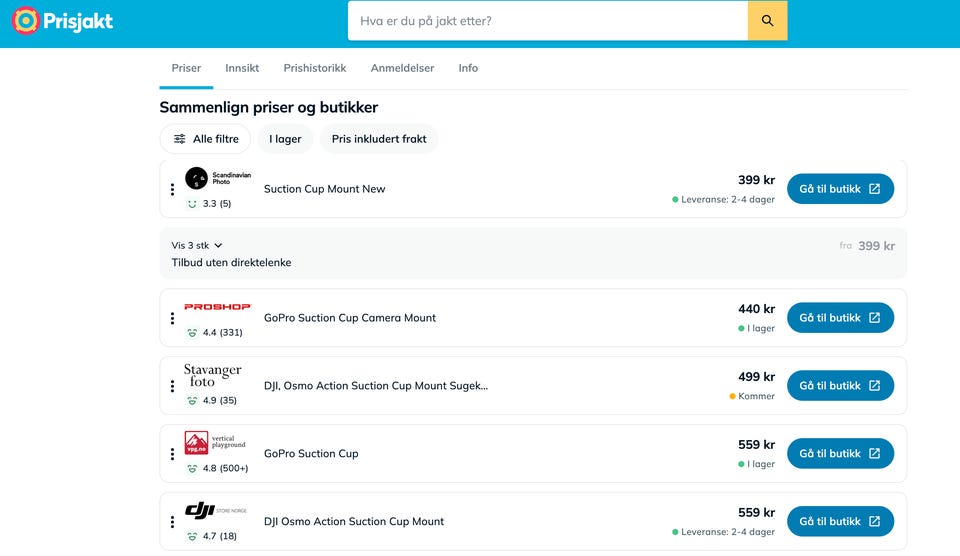Open the Alle filtre filter button
This screenshot has width=960, height=556.
[x=206, y=139]
